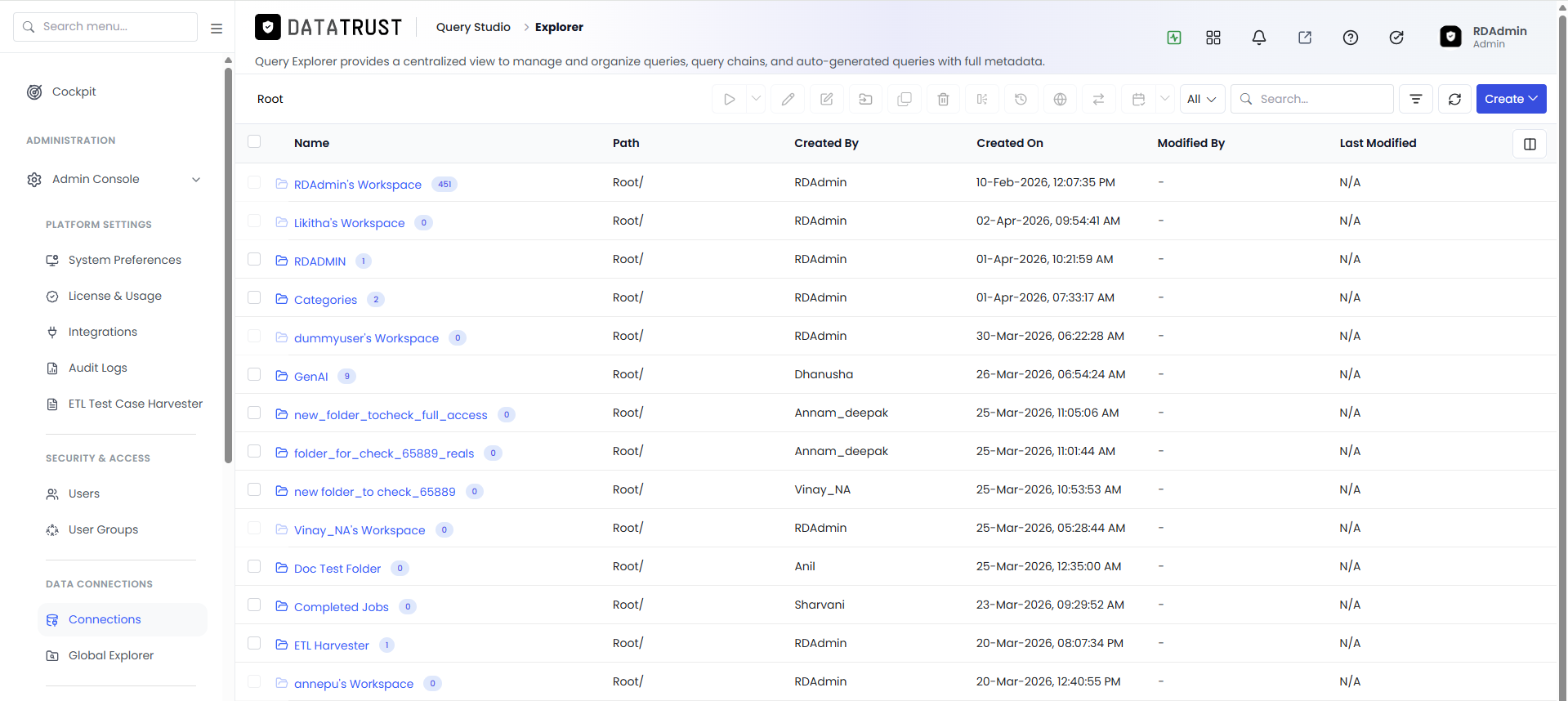Click the calendar schedule icon
Screen dimensions: 1568x701
click(1138, 99)
